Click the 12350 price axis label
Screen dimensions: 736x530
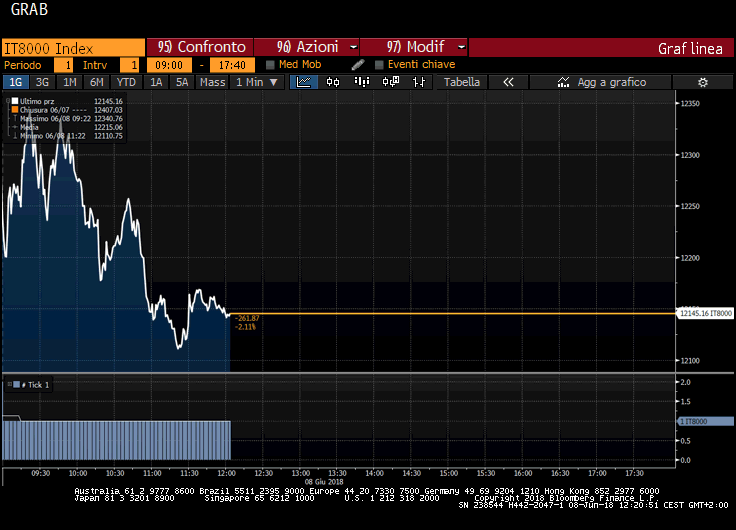coord(690,104)
